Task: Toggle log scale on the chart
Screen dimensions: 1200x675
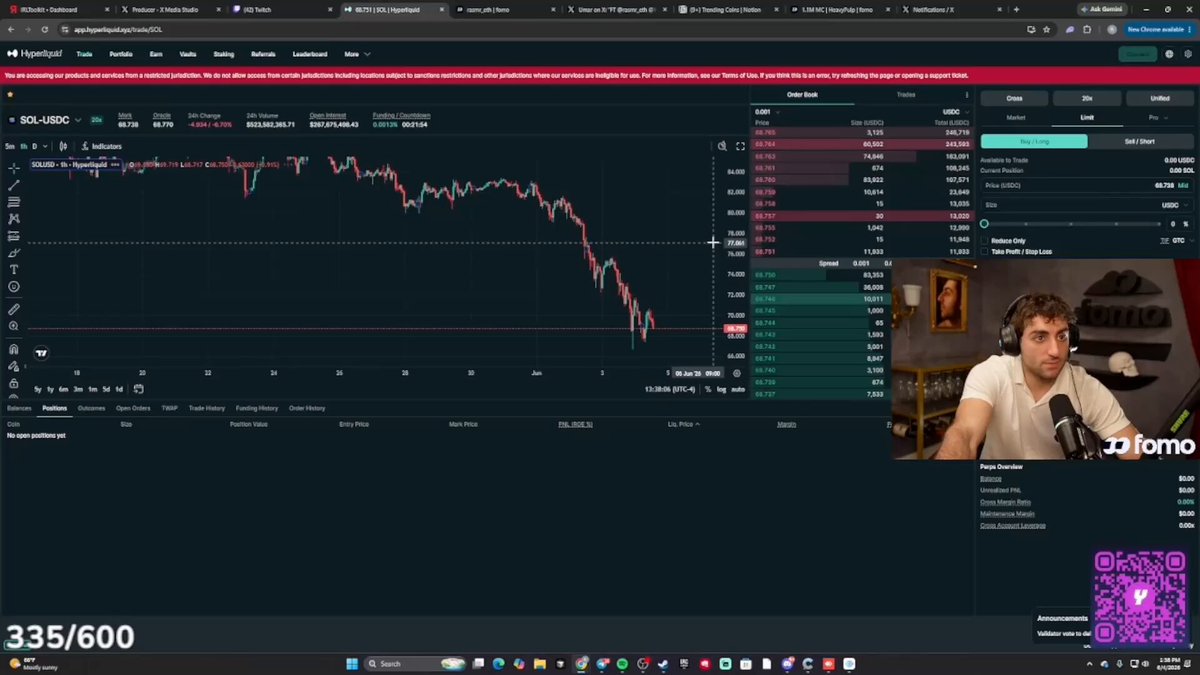Action: 721,389
